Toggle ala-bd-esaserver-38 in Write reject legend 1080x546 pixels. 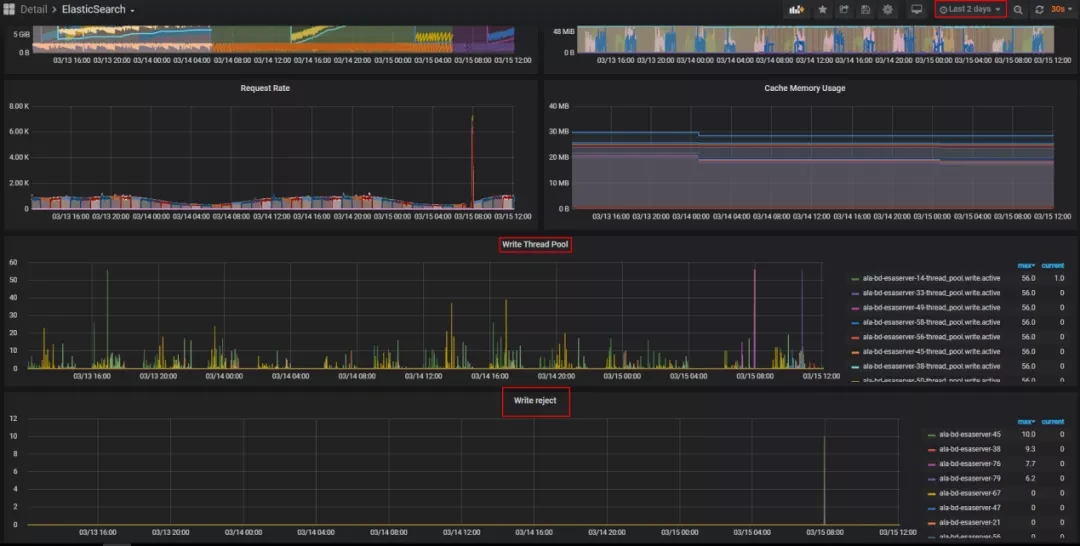tap(972, 450)
